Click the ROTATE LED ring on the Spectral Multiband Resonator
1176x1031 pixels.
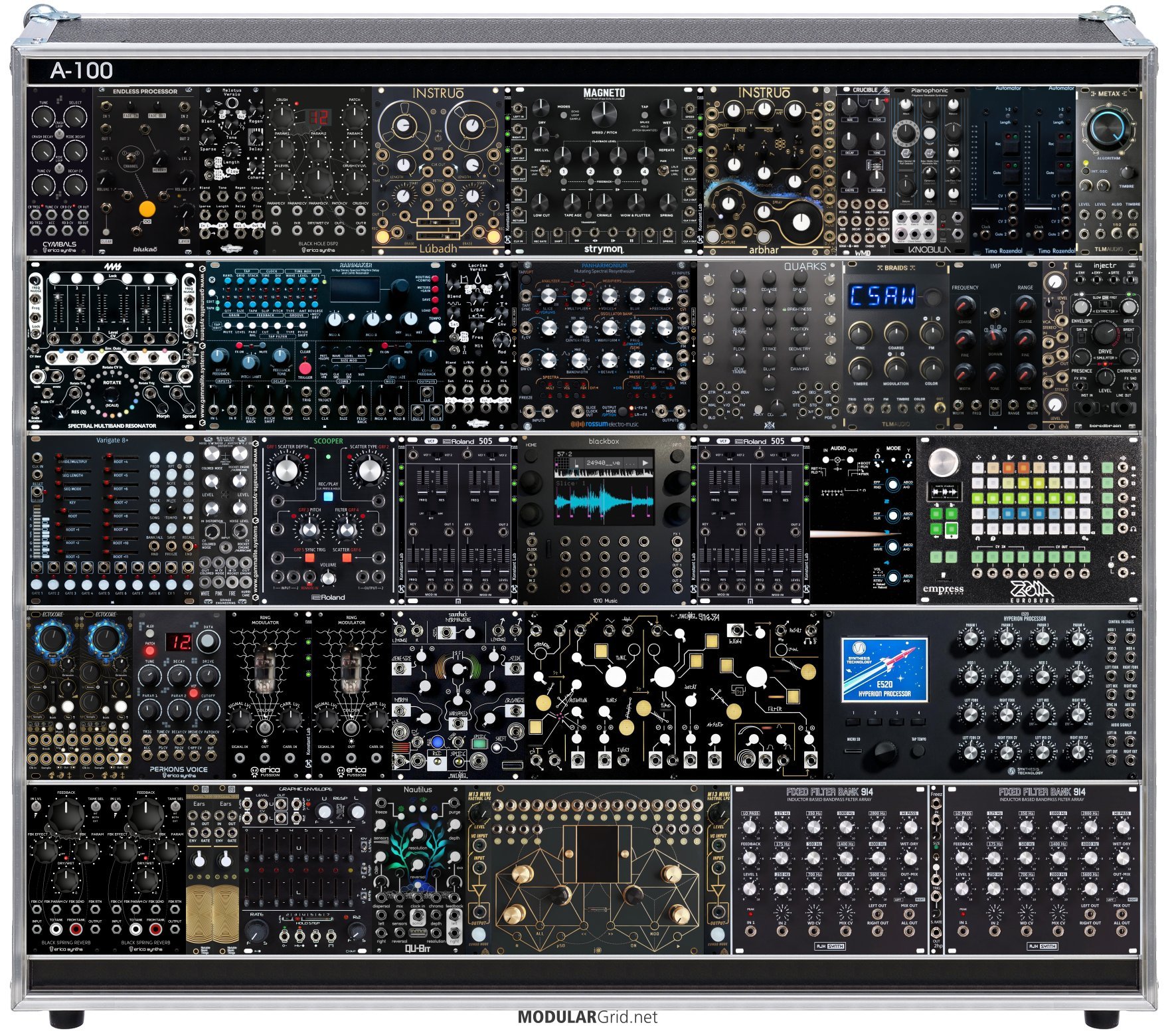[x=112, y=393]
